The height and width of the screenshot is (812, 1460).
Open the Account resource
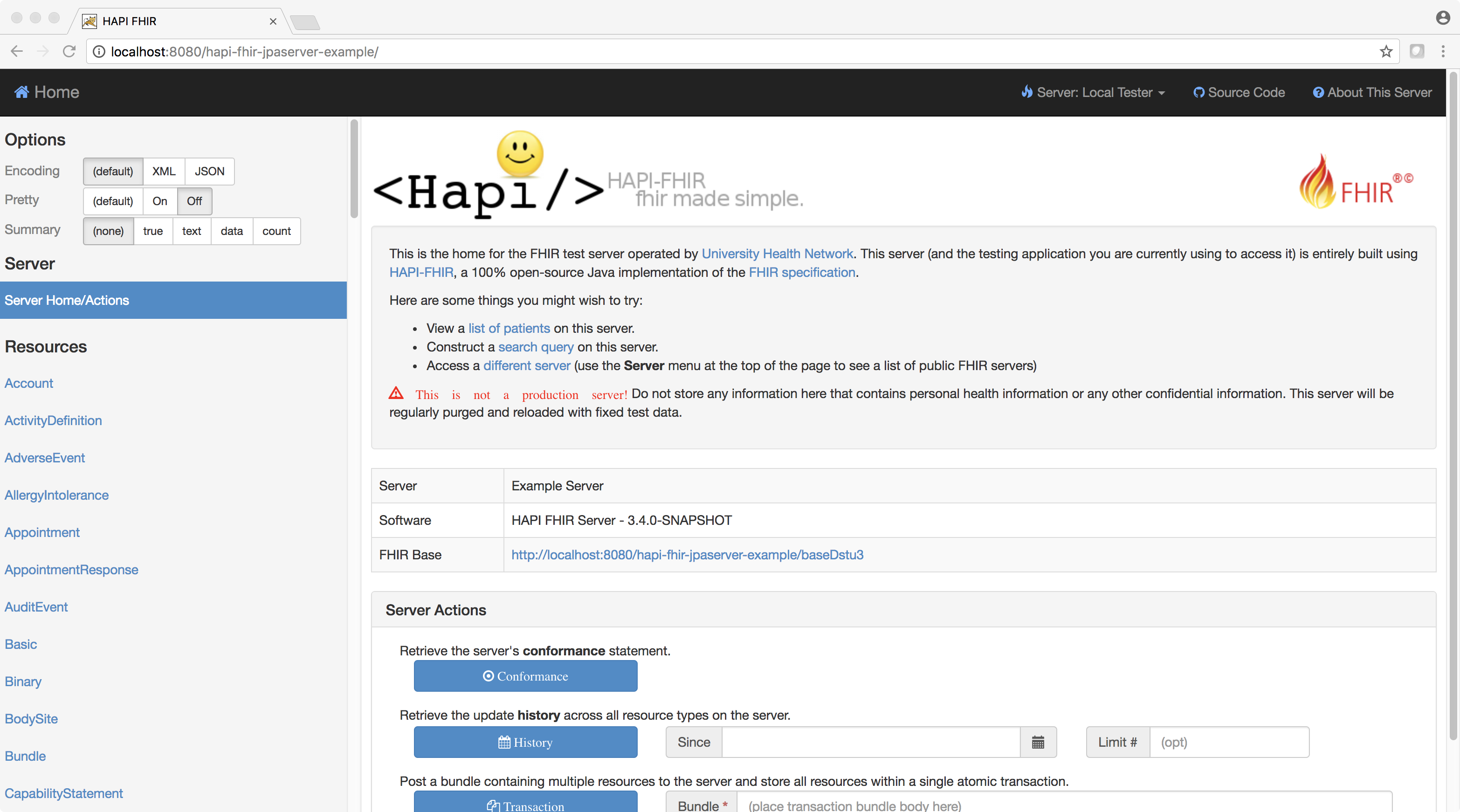point(29,383)
